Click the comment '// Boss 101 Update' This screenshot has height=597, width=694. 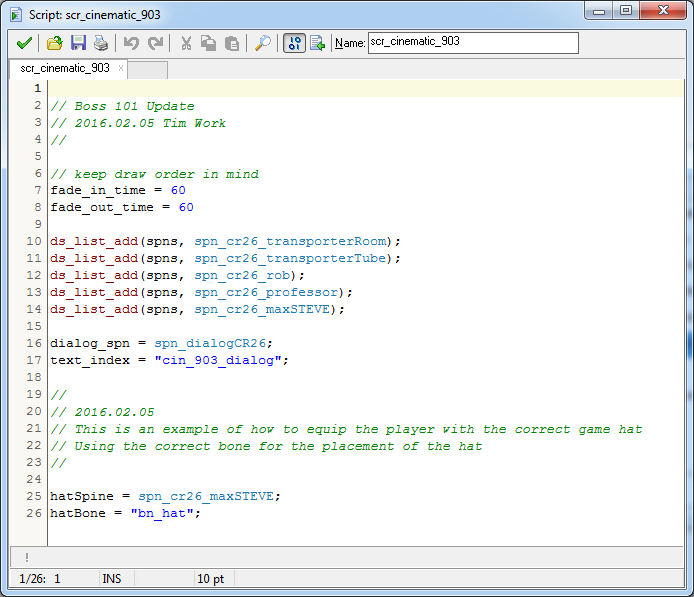[123, 106]
